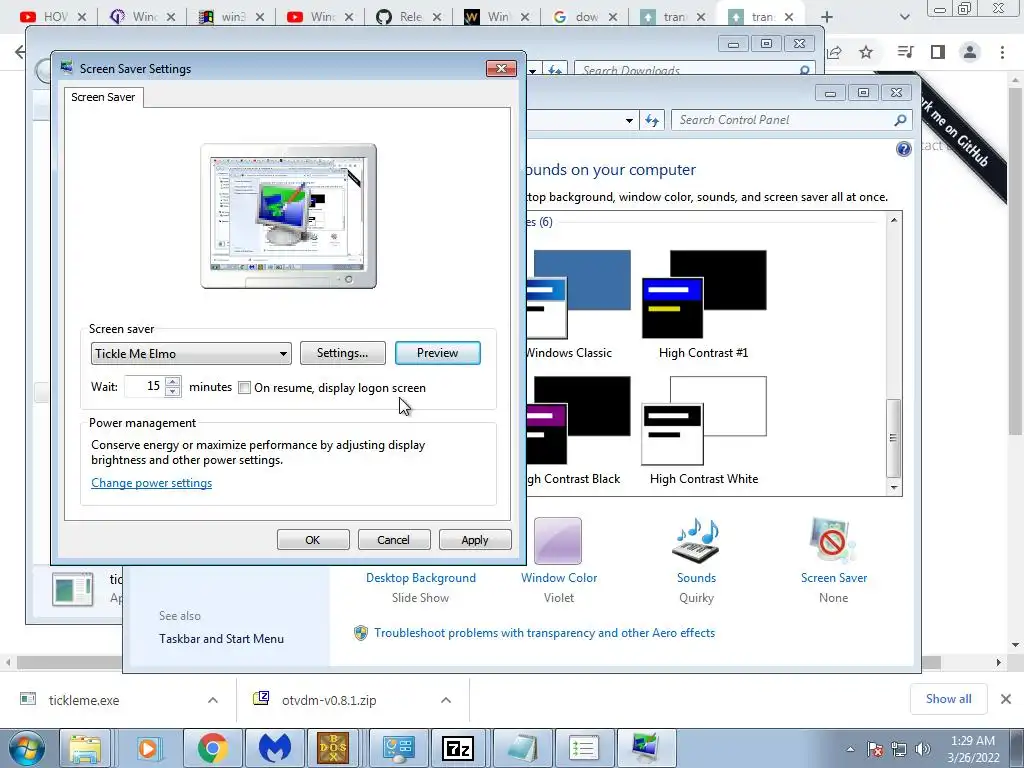Screen dimensions: 1024x768
Task: Switch to the HOV YouTube browser tab
Action: coord(54,17)
